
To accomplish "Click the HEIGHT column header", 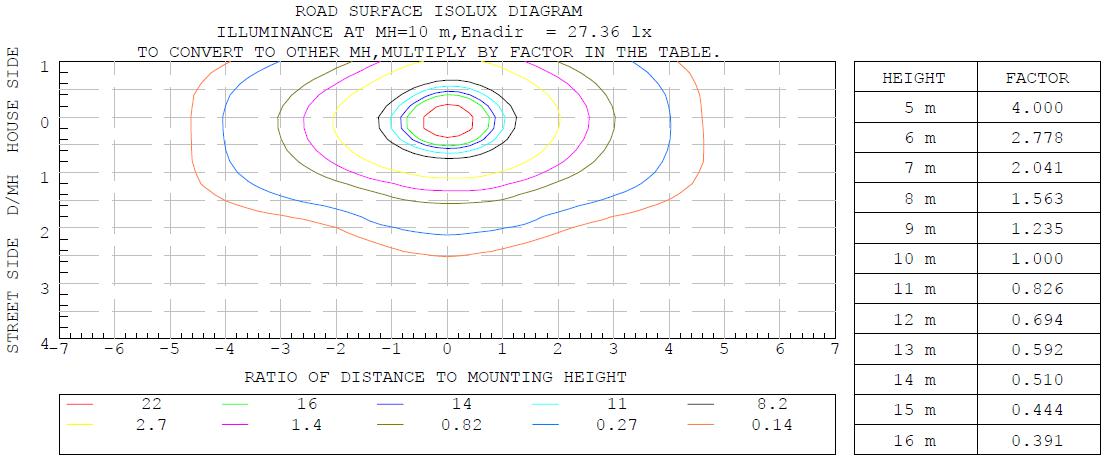I will click(x=913, y=78).
